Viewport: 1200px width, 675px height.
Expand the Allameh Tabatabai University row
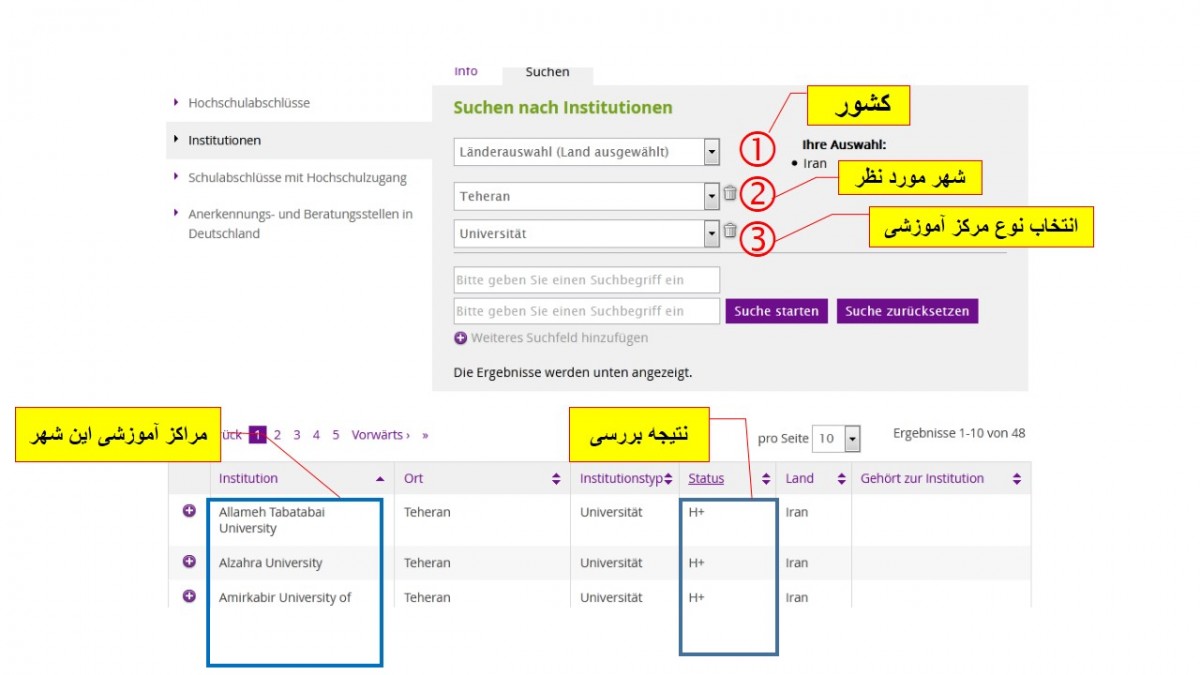(x=189, y=511)
